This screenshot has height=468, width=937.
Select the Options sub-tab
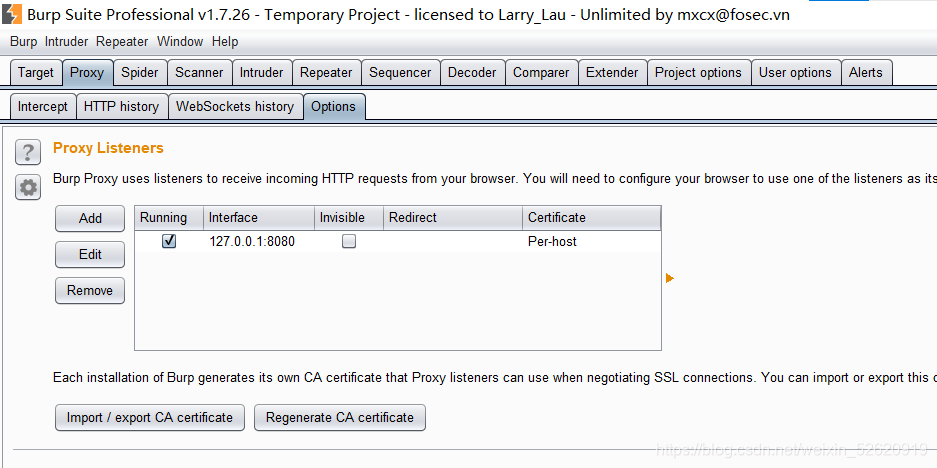pyautogui.click(x=333, y=106)
